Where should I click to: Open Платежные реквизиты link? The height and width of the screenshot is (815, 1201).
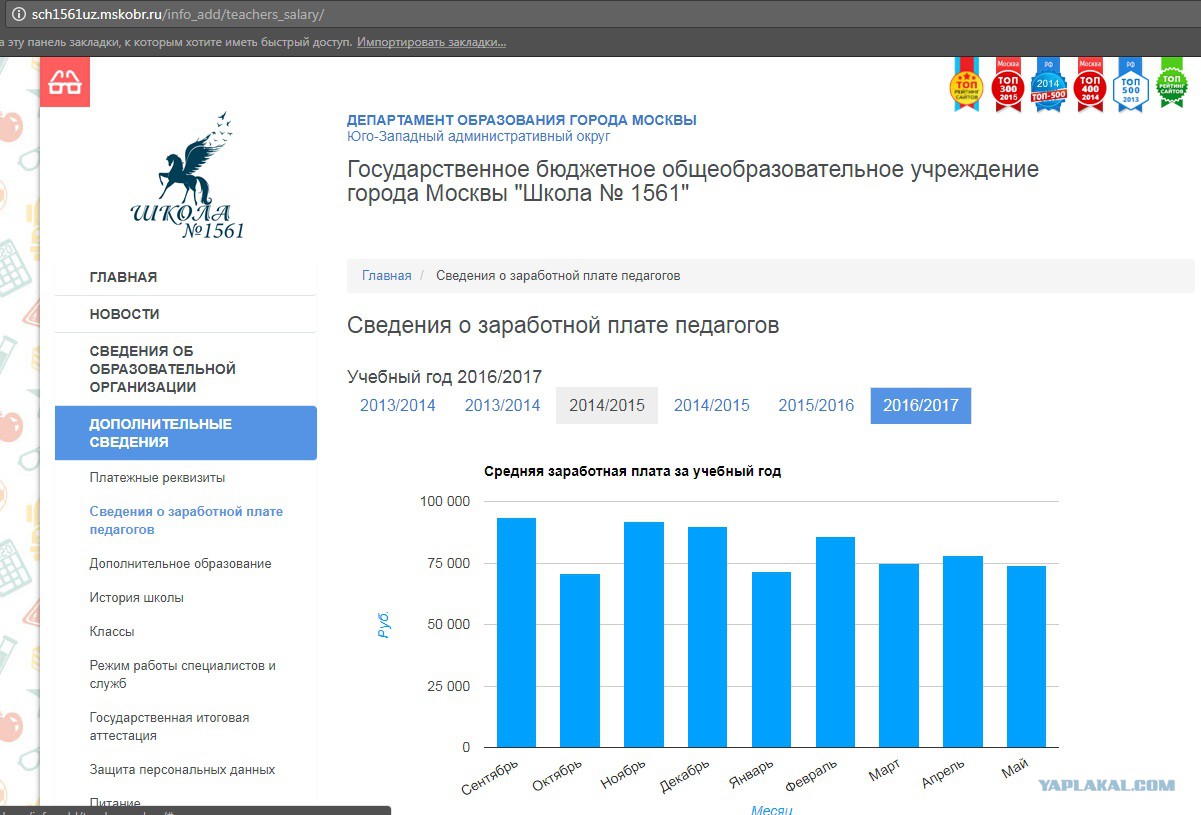157,478
